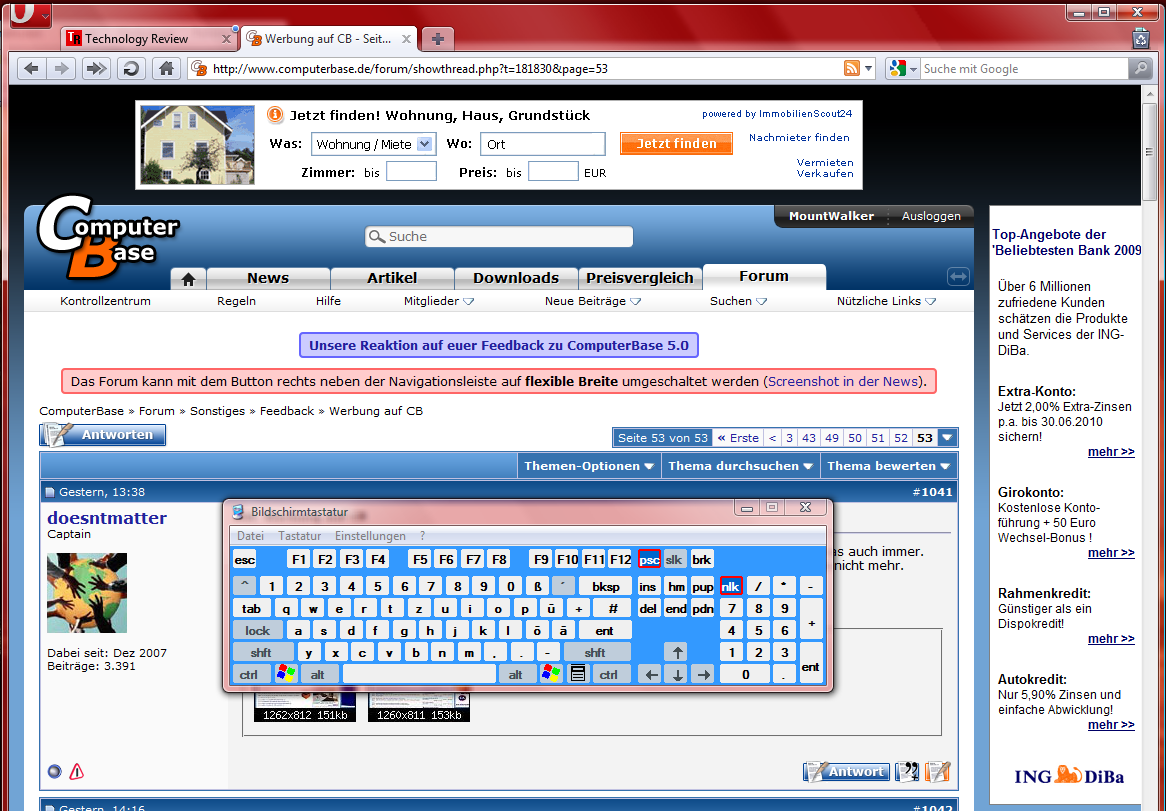Click the ComputerBase home icon tab
This screenshot has width=1166, height=811.
coord(188,279)
